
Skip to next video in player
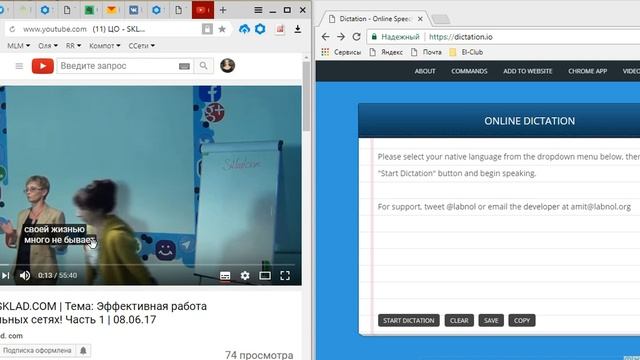[x=5, y=276]
